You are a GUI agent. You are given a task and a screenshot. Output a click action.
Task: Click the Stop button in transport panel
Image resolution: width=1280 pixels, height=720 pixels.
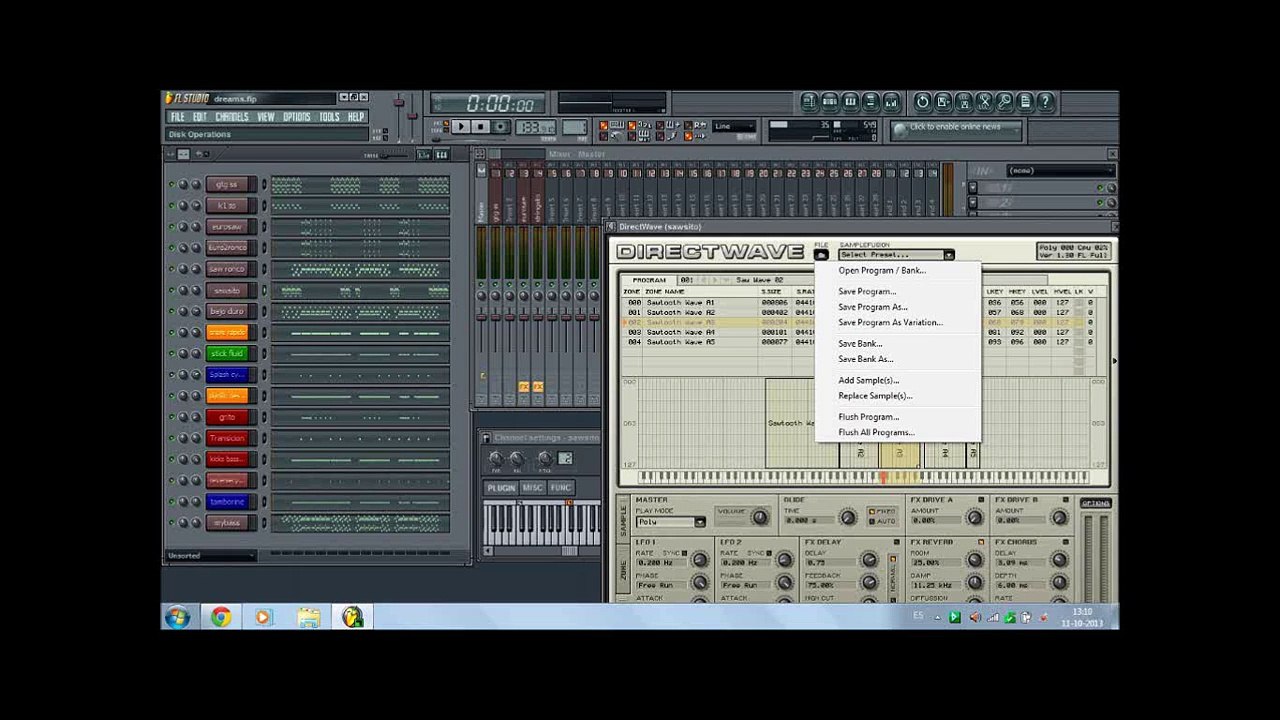pyautogui.click(x=480, y=127)
